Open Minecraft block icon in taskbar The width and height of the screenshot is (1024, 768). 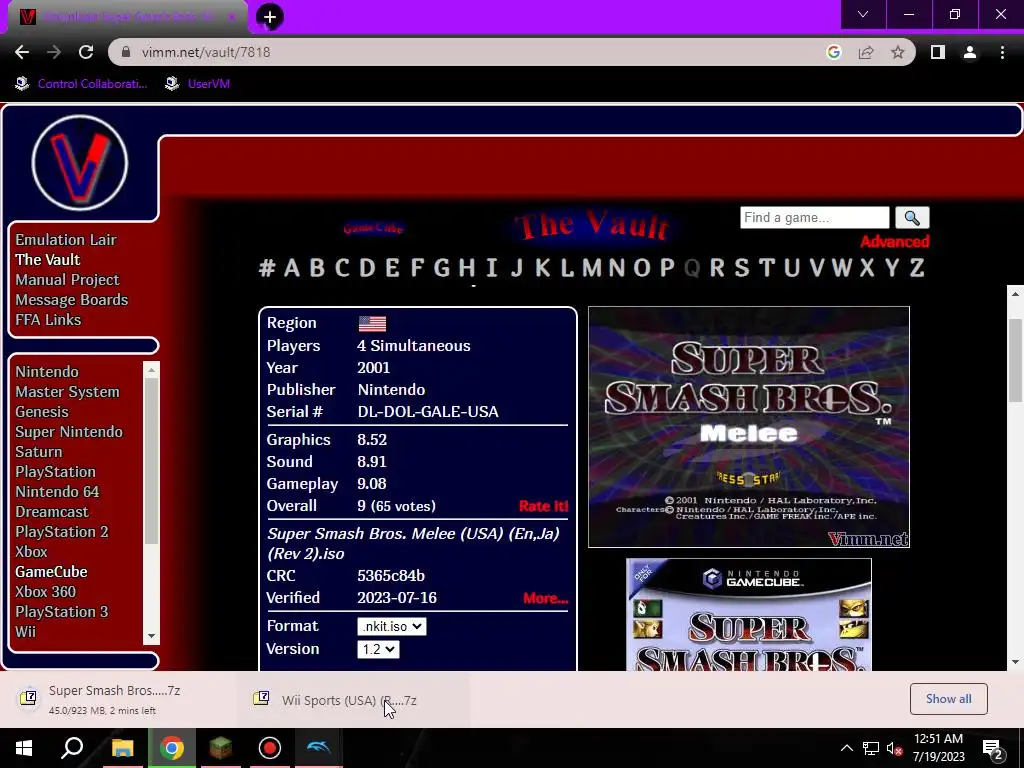(221, 748)
